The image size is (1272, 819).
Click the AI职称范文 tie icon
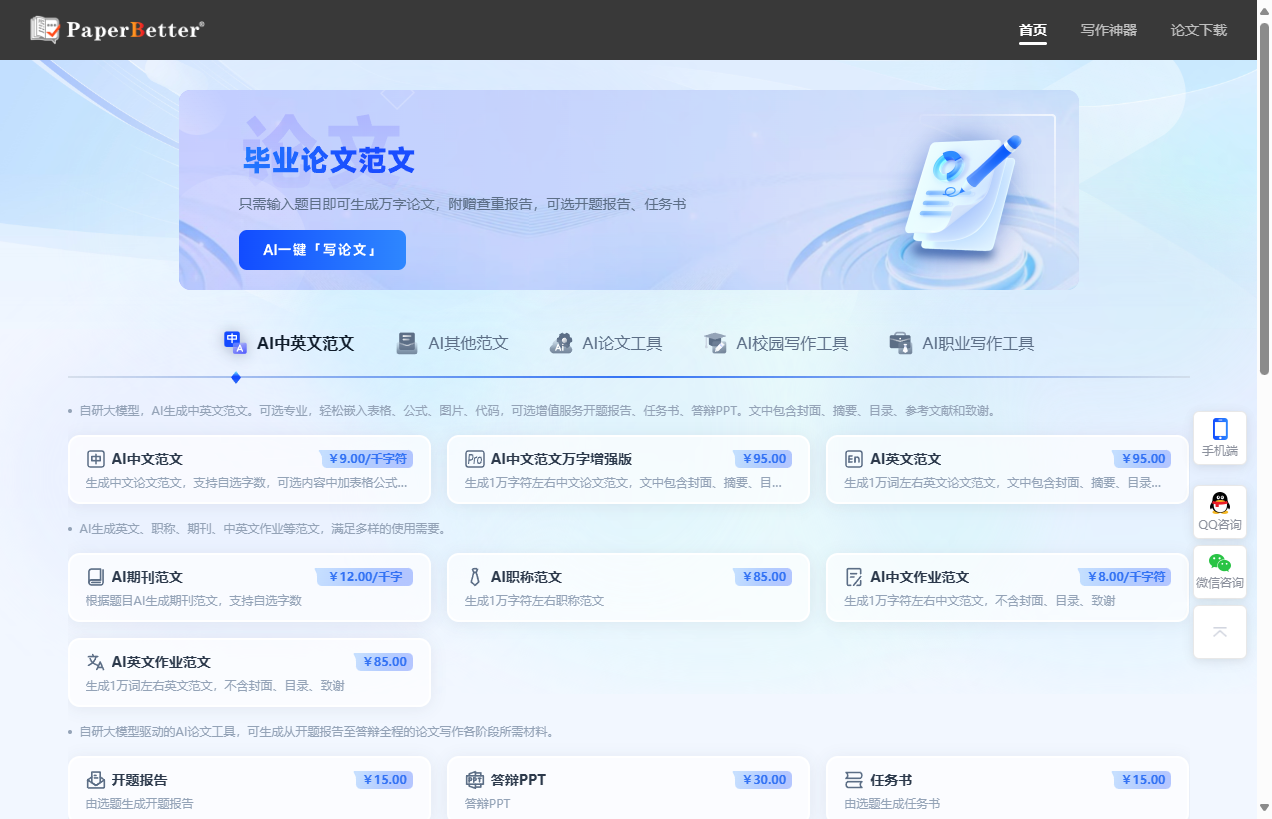click(475, 577)
